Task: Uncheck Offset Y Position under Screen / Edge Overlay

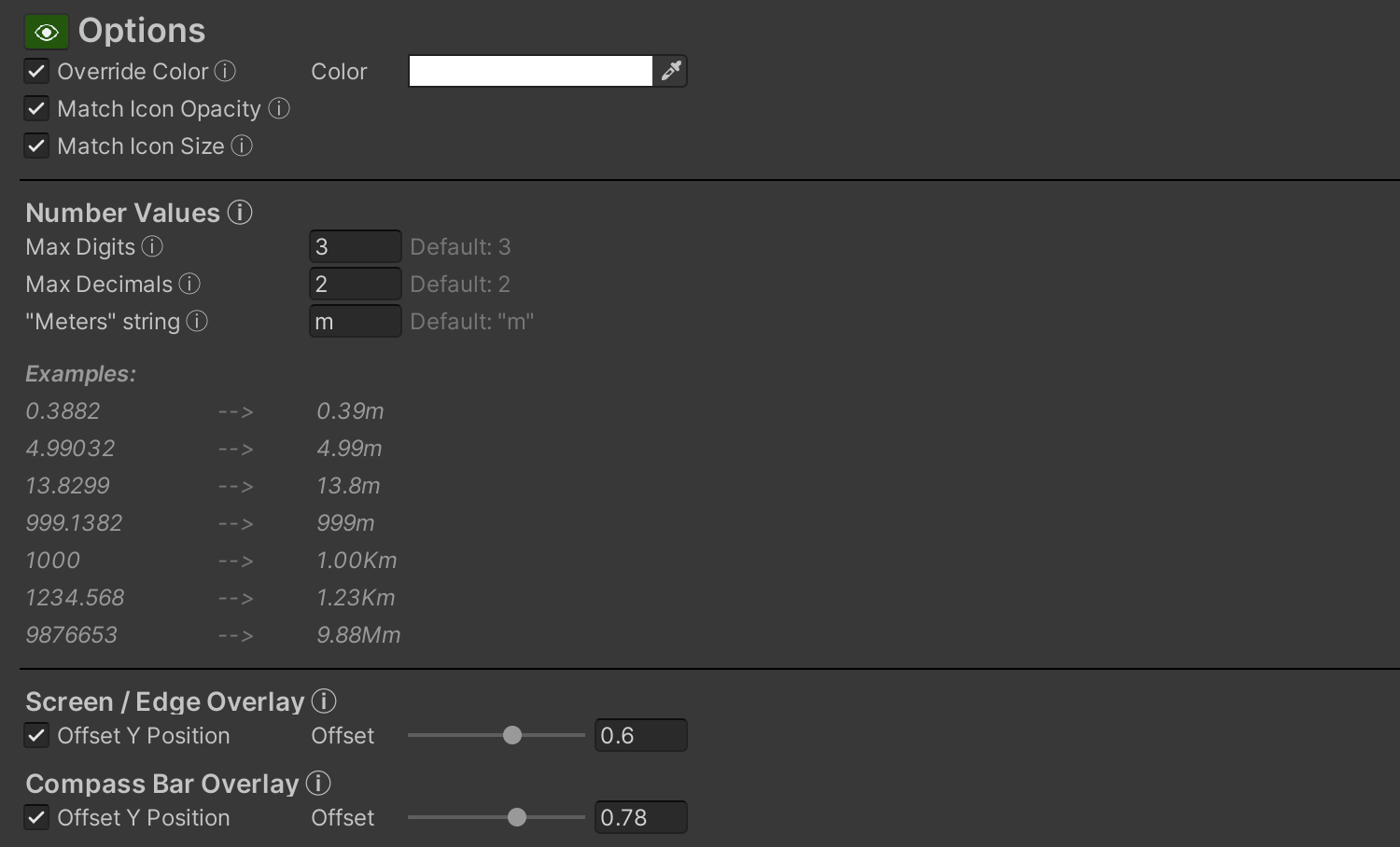Action: pos(36,735)
